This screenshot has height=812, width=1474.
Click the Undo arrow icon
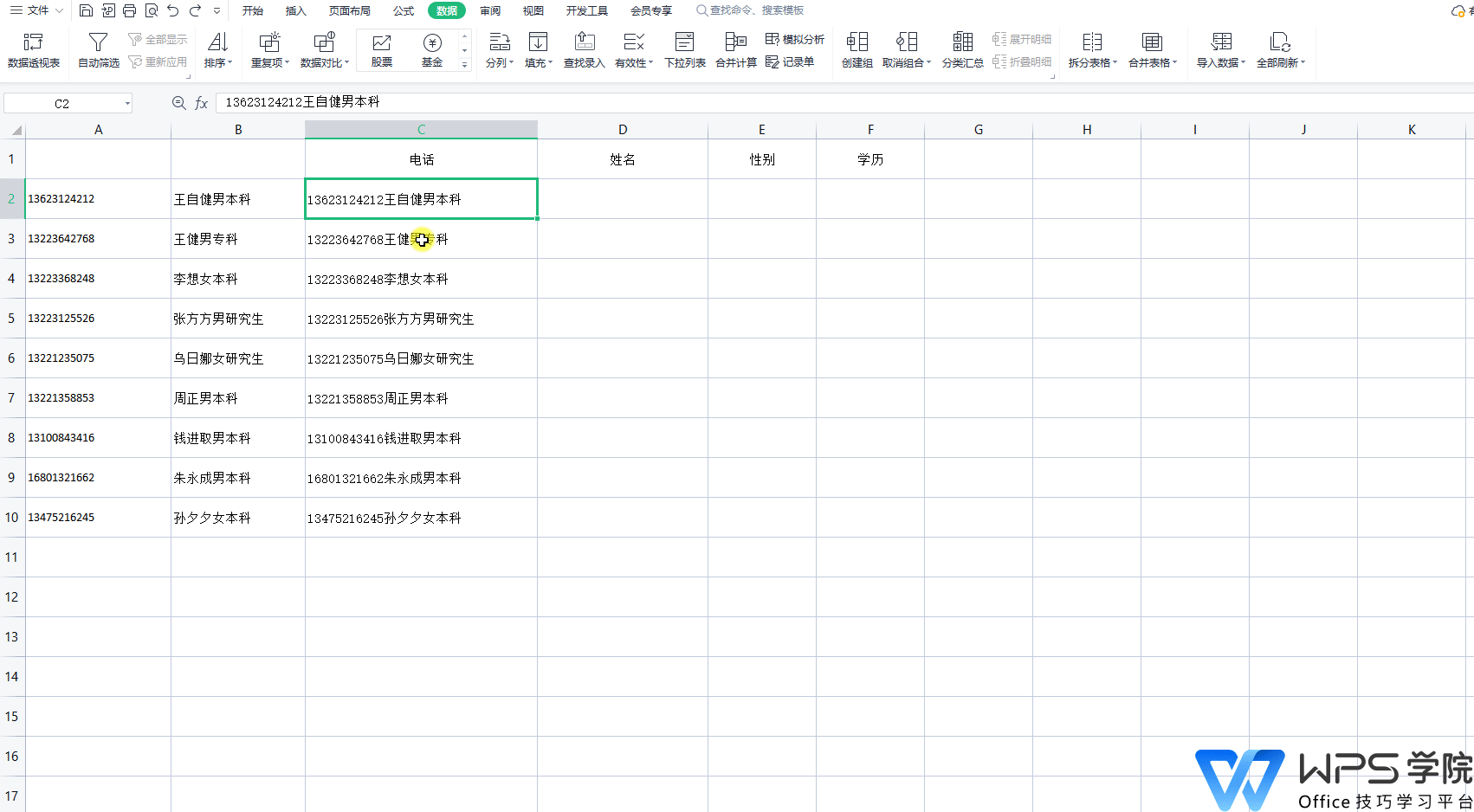pos(173,10)
